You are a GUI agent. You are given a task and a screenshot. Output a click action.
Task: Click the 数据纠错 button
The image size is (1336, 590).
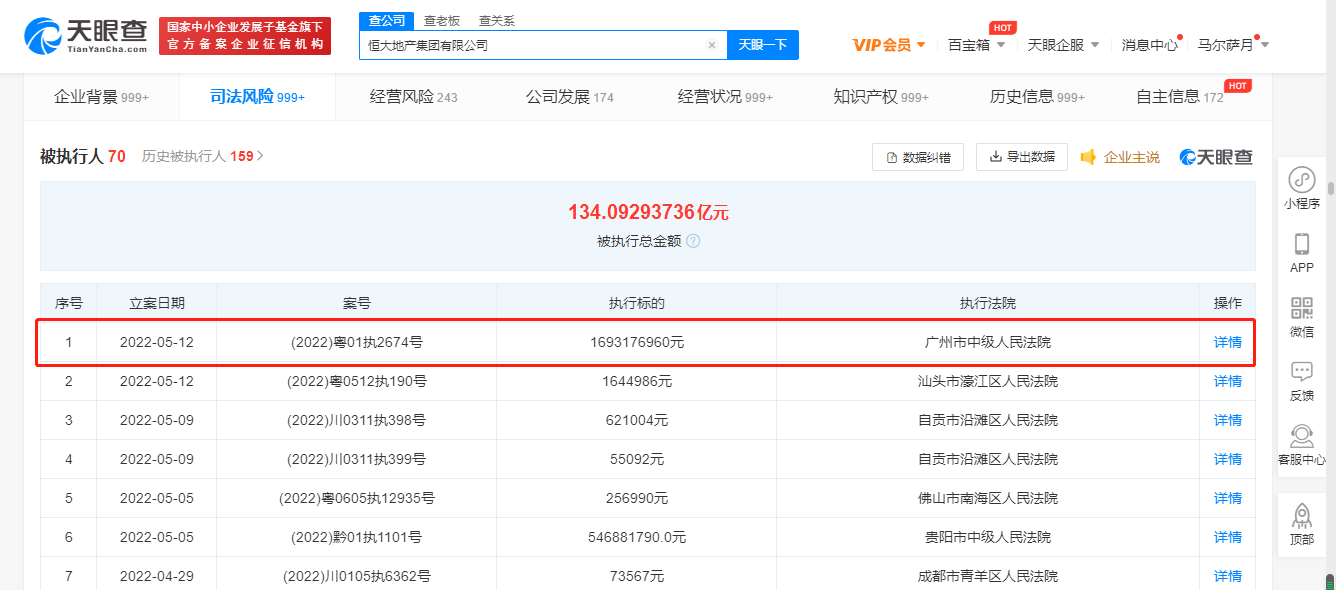click(918, 157)
